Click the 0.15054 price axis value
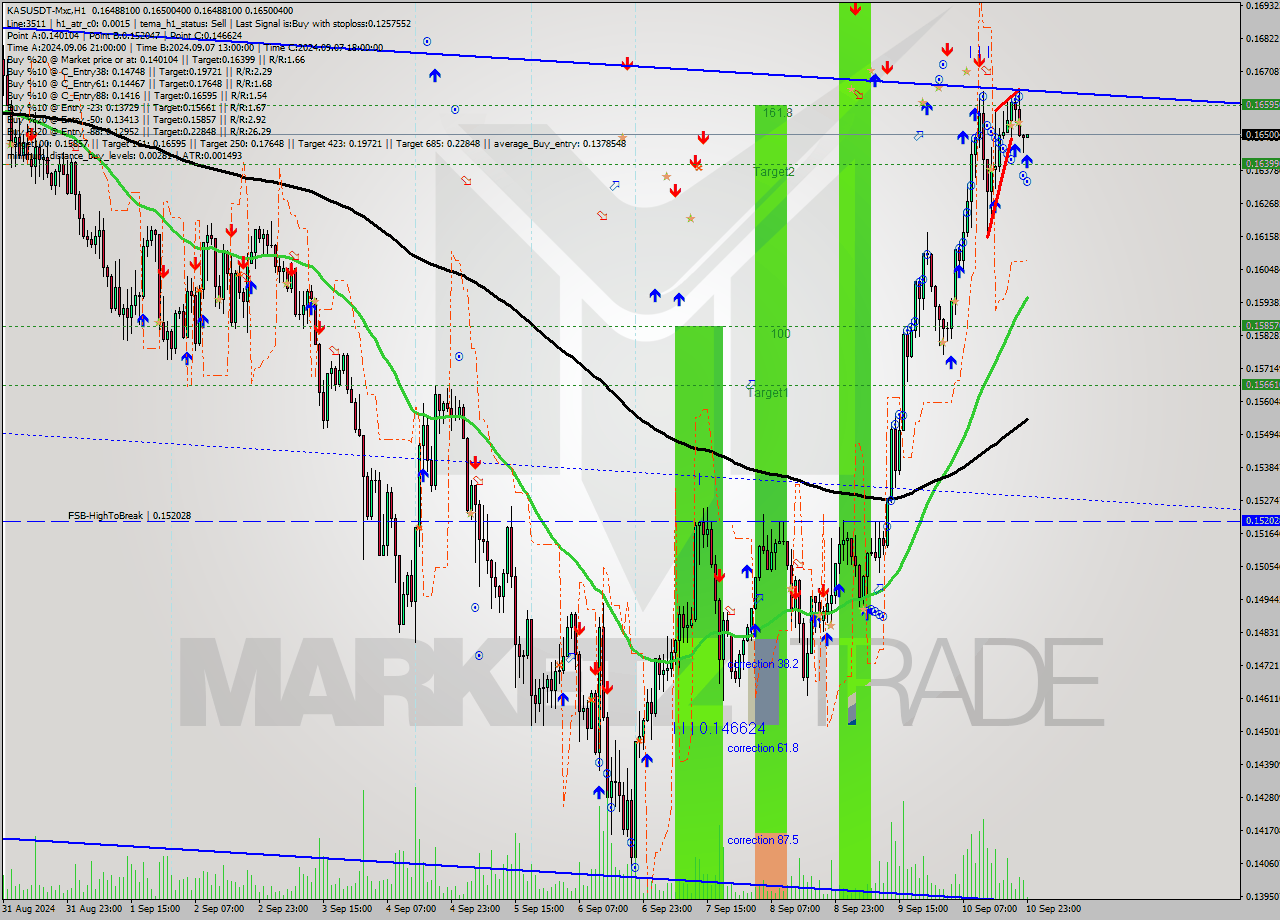Screen dimensions: 1280x920 point(1264,566)
